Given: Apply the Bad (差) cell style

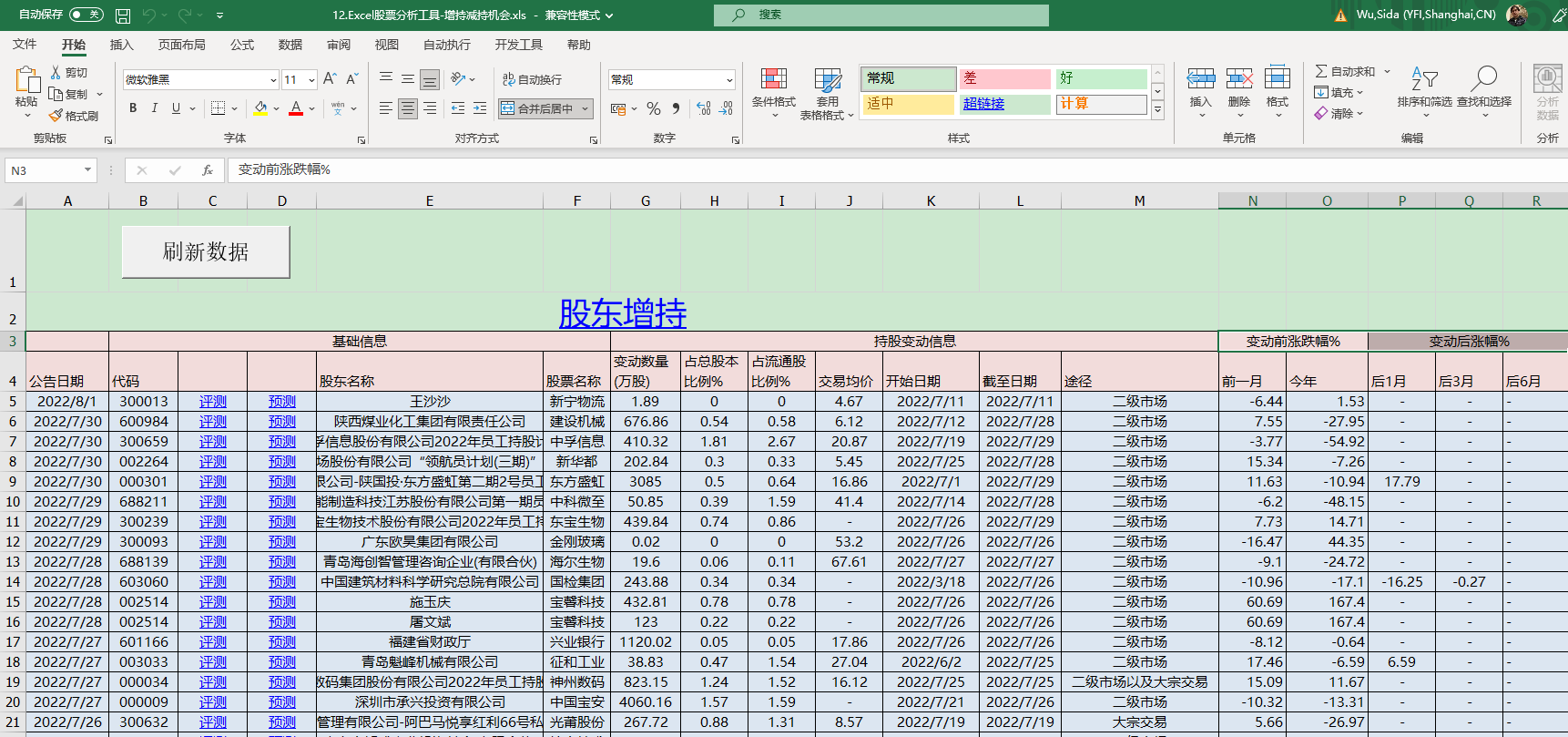Looking at the screenshot, I should point(1004,79).
